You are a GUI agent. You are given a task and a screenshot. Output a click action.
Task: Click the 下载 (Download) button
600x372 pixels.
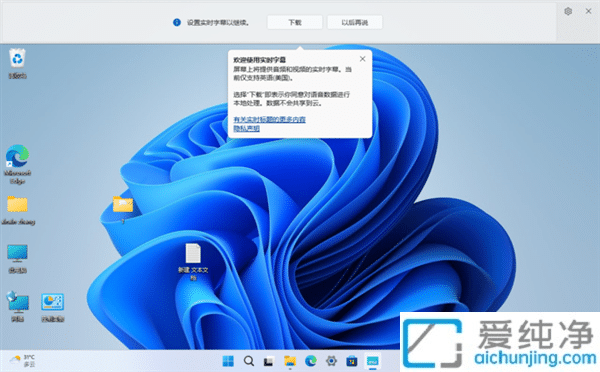295,23
